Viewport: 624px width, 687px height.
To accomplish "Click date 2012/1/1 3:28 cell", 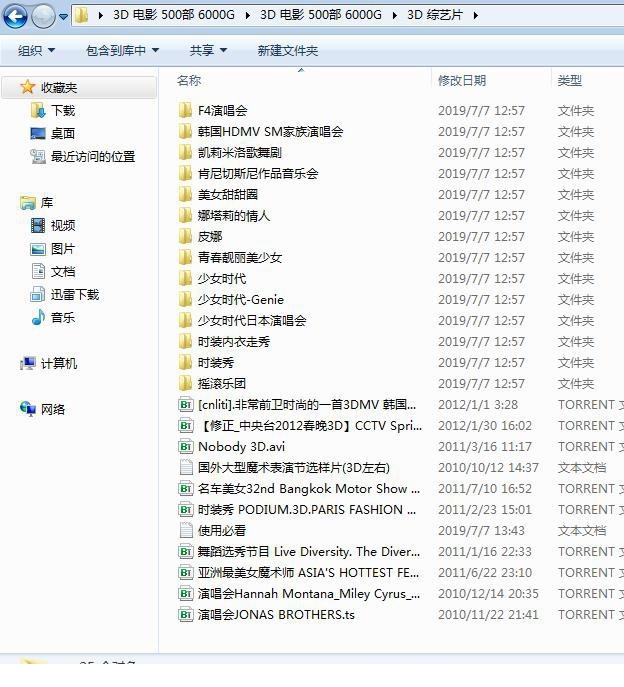I will 478,404.
